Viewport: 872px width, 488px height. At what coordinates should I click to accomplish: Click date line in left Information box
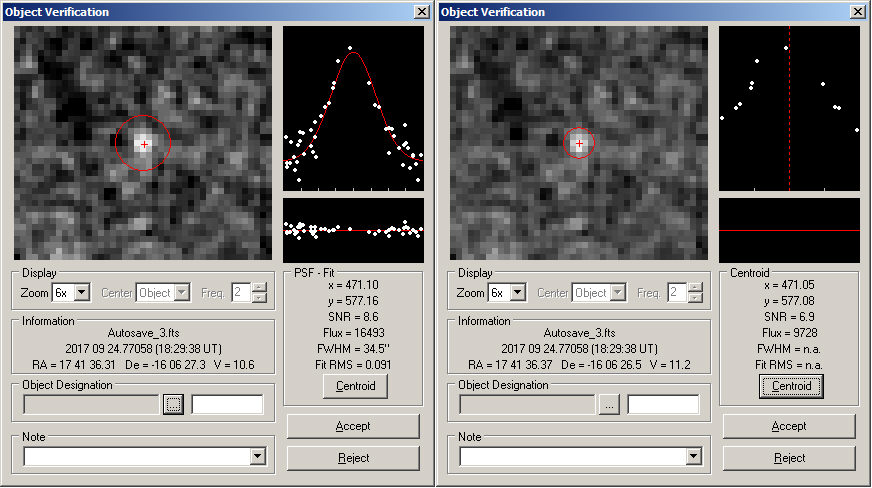point(143,349)
